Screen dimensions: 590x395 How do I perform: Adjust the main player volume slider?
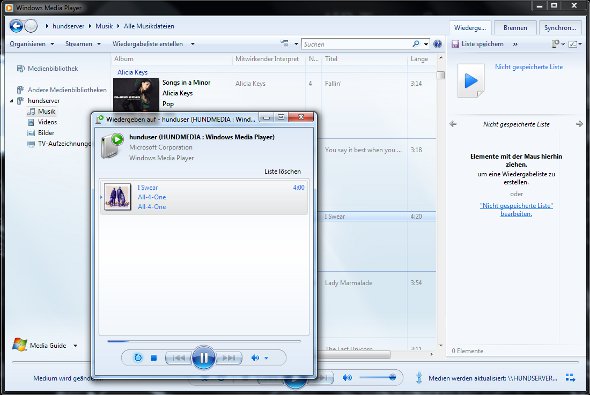378,377
